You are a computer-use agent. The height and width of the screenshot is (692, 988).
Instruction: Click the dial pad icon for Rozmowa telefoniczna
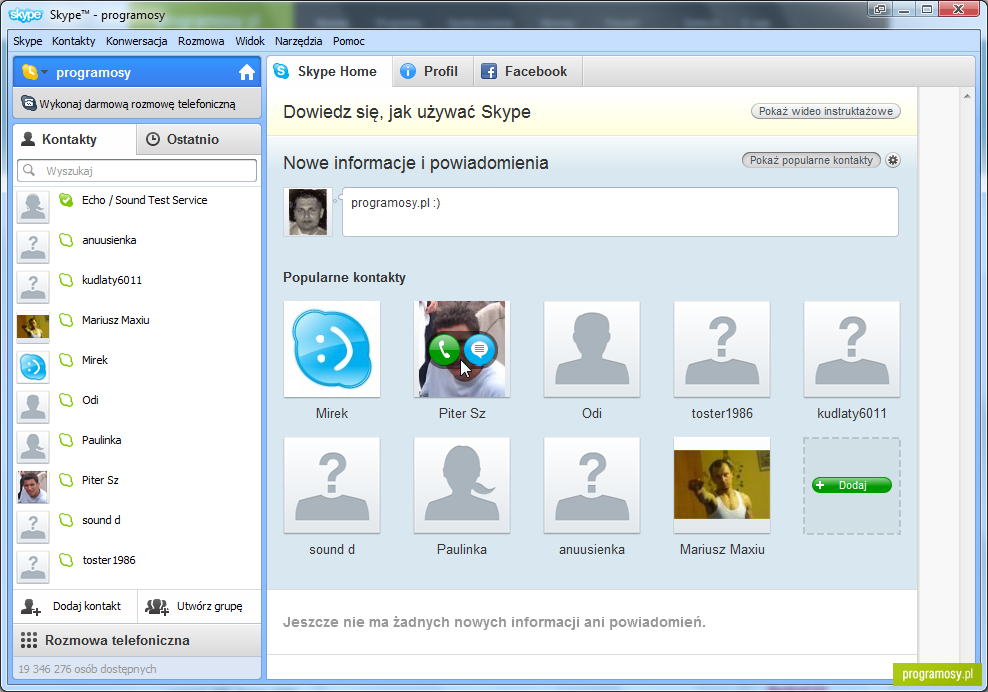(x=28, y=640)
